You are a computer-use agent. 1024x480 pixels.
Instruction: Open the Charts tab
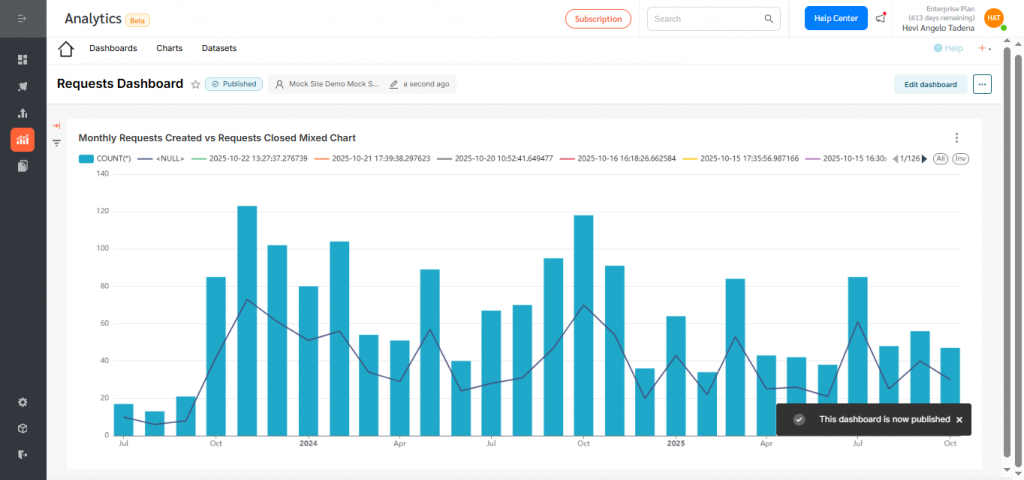(169, 48)
